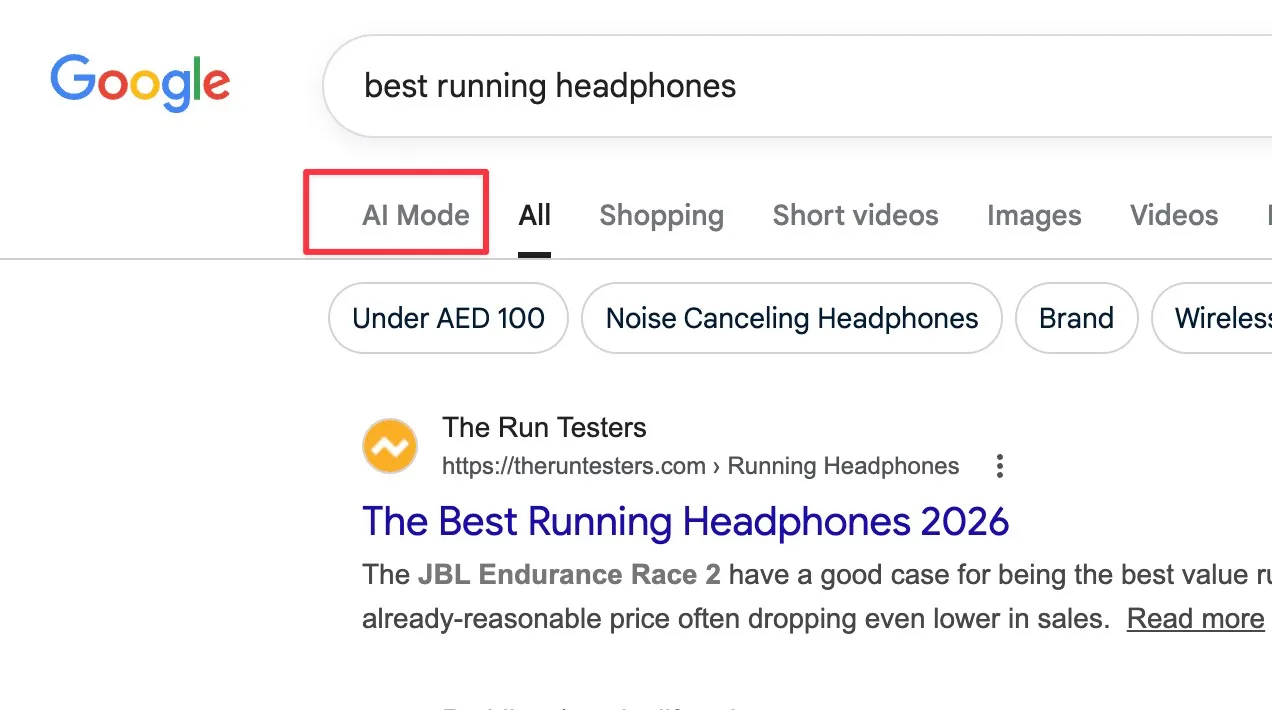Toggle the 'Noise Canceling Headphones' filter chip

[x=792, y=318]
